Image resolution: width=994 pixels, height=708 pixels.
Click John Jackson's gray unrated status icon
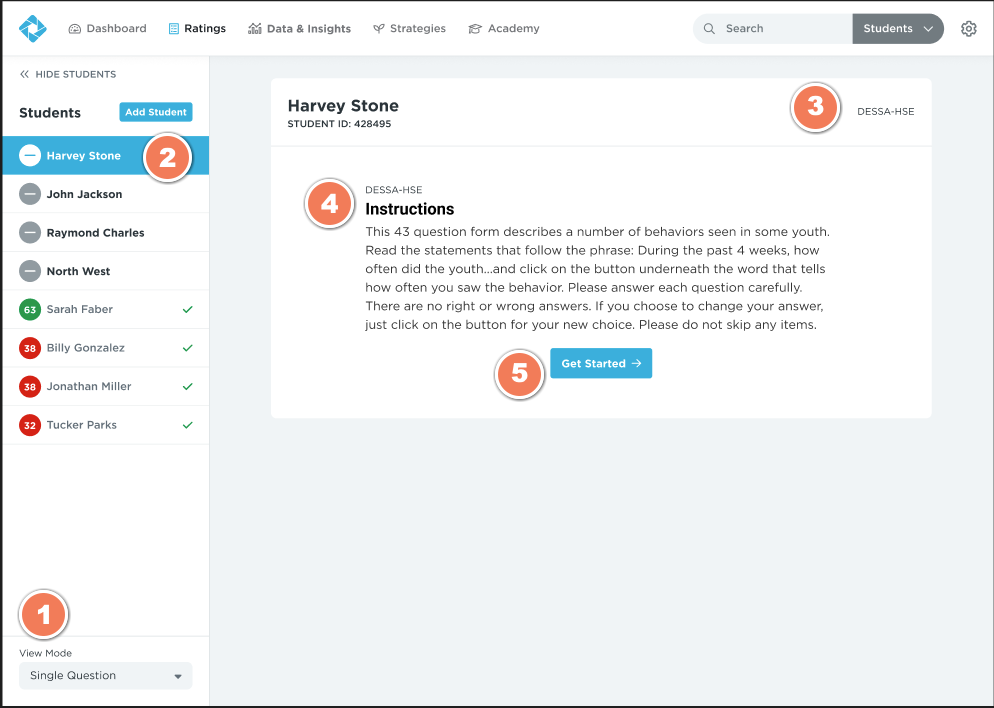[x=30, y=195]
